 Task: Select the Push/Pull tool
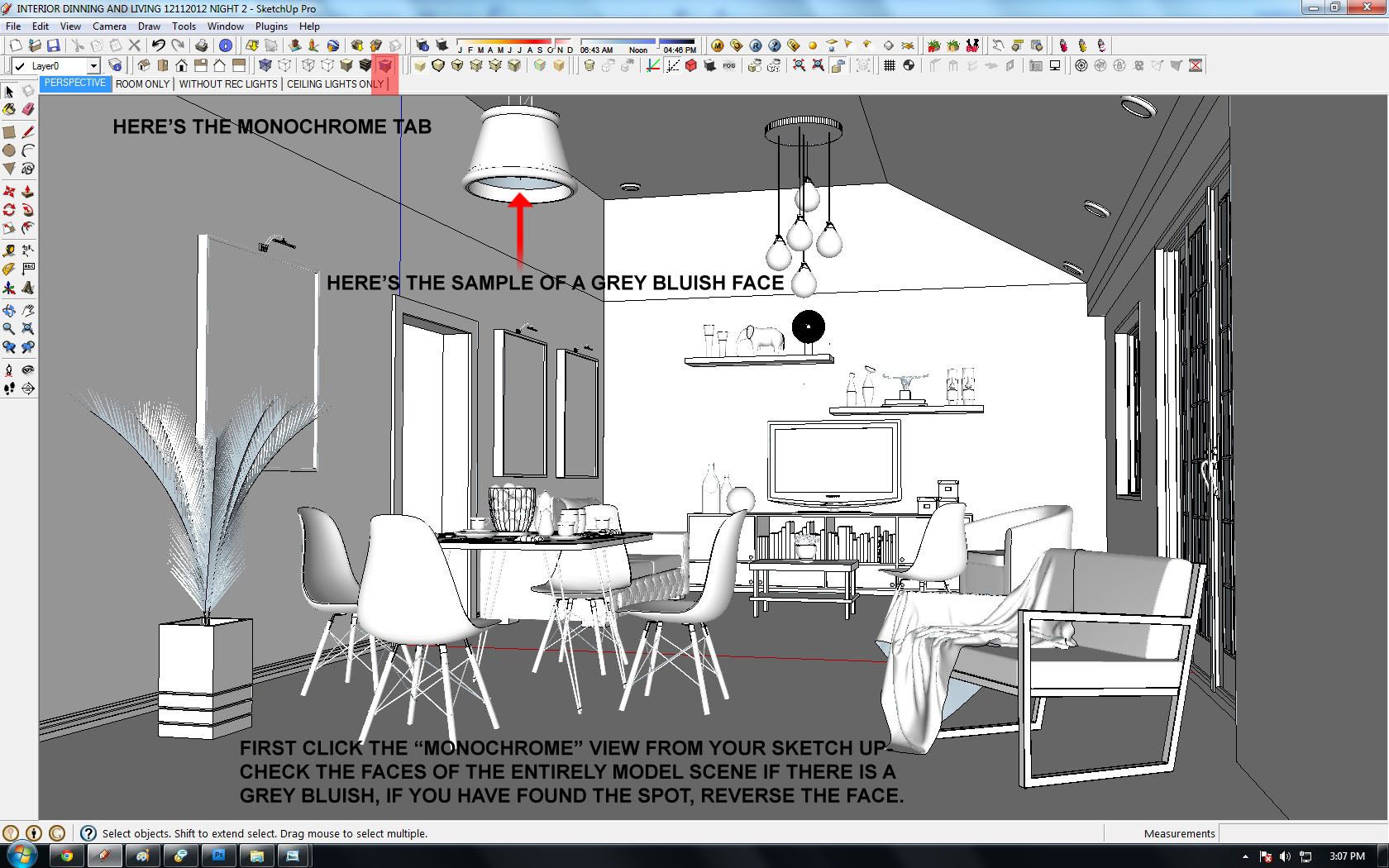pos(28,192)
